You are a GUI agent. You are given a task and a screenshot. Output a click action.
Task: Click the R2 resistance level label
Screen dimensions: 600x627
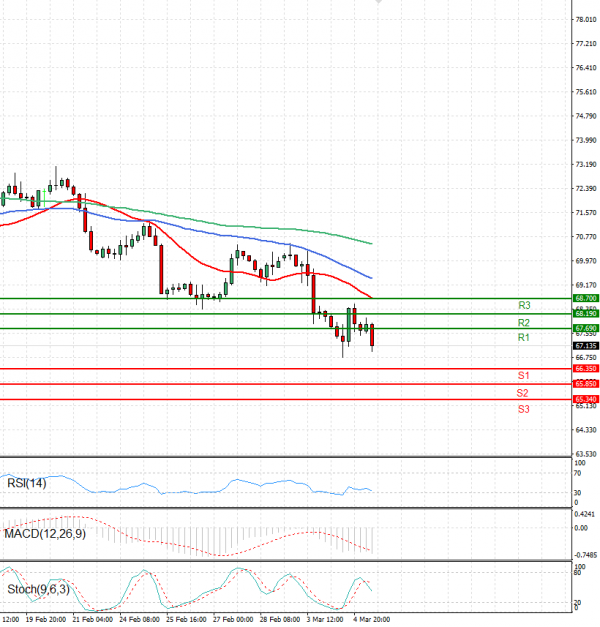[523, 323]
